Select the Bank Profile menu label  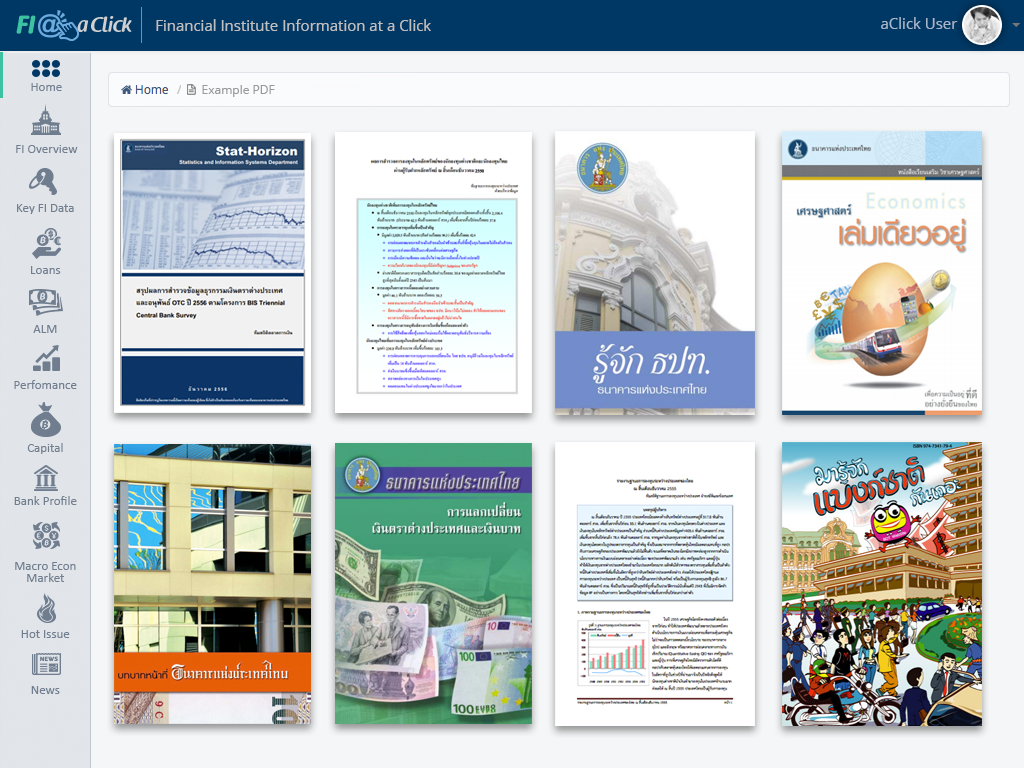(x=45, y=501)
